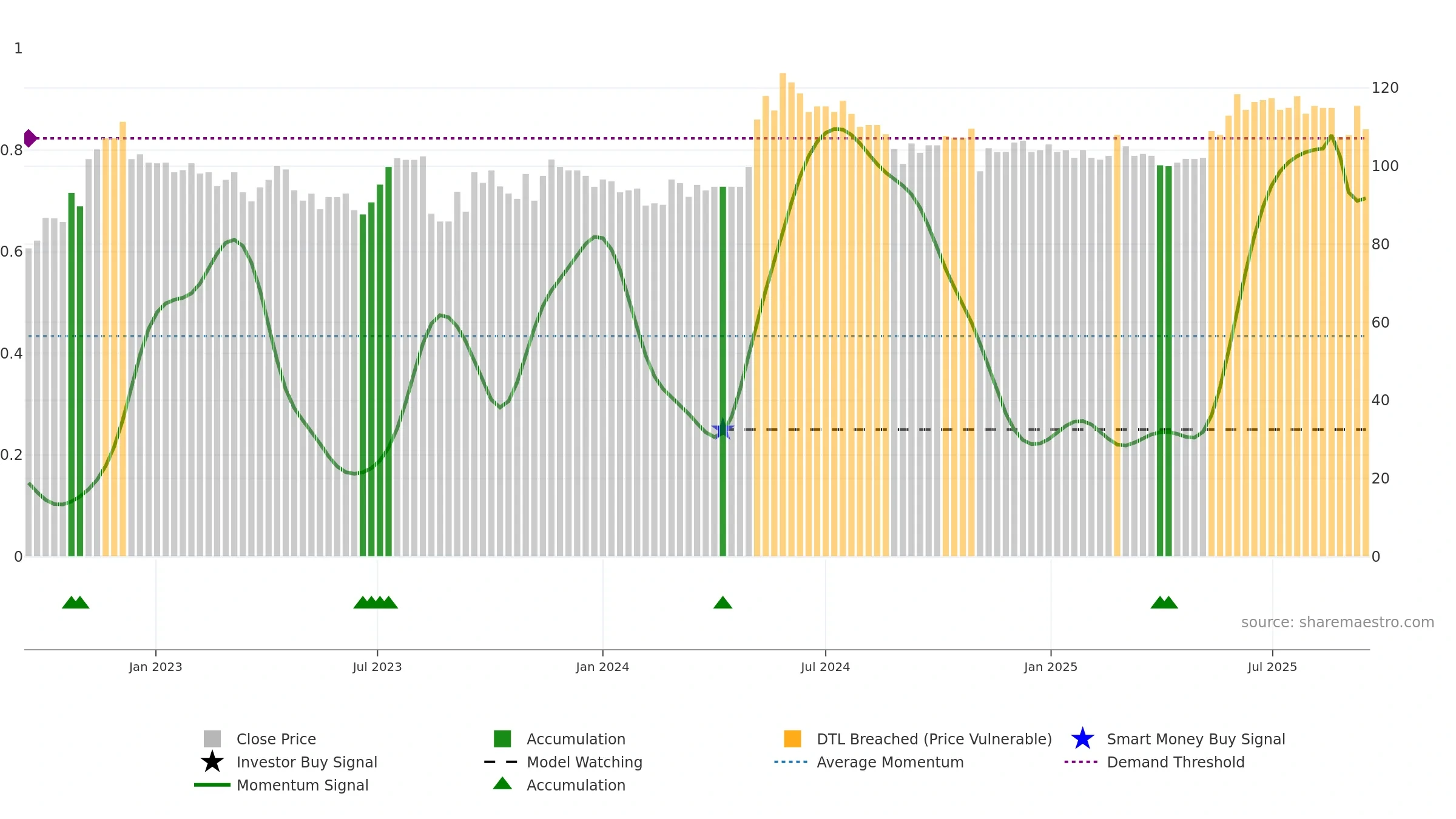
Task: Click the sharemaestro.com source text
Action: tap(1338, 622)
